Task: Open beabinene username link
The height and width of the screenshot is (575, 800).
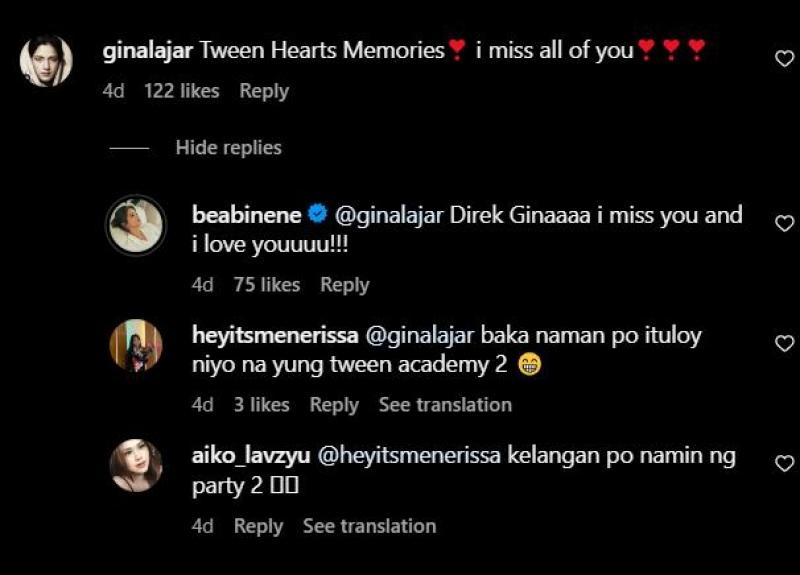Action: pyautogui.click(x=246, y=215)
